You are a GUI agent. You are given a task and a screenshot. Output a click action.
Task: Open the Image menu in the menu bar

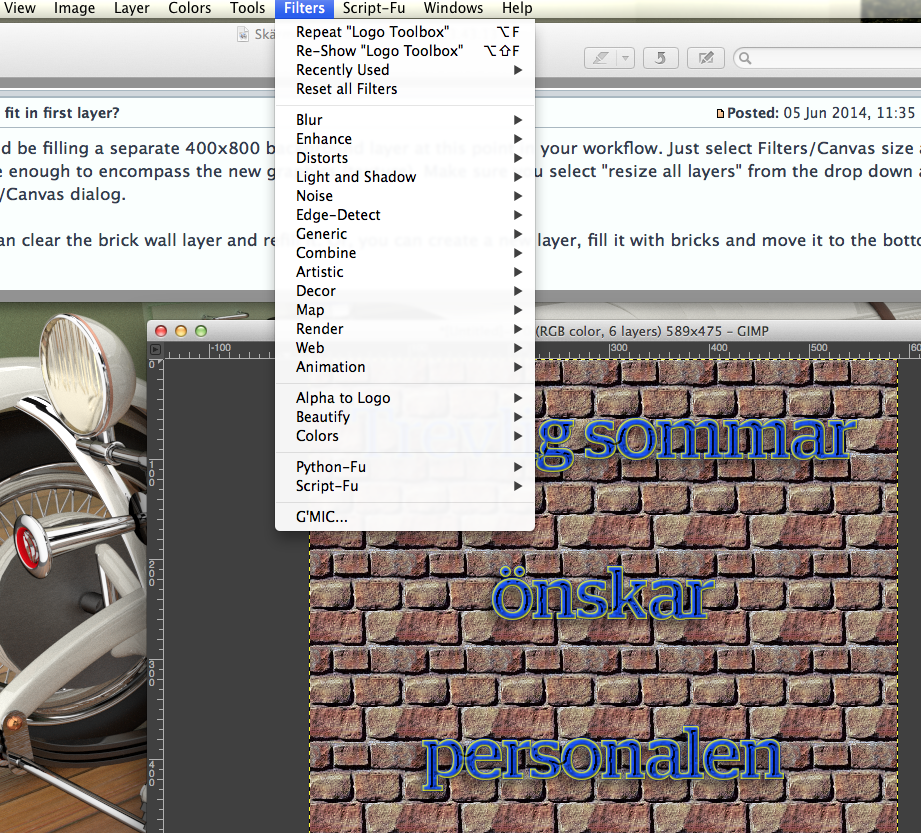[x=74, y=8]
